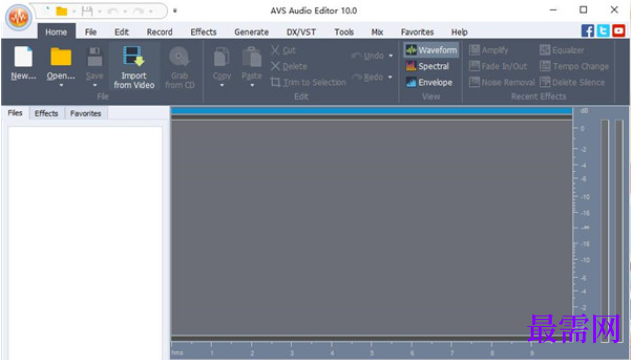Screen dimensions: 639x360
Task: Open an audio file with Open folder icon
Action: [x=61, y=56]
